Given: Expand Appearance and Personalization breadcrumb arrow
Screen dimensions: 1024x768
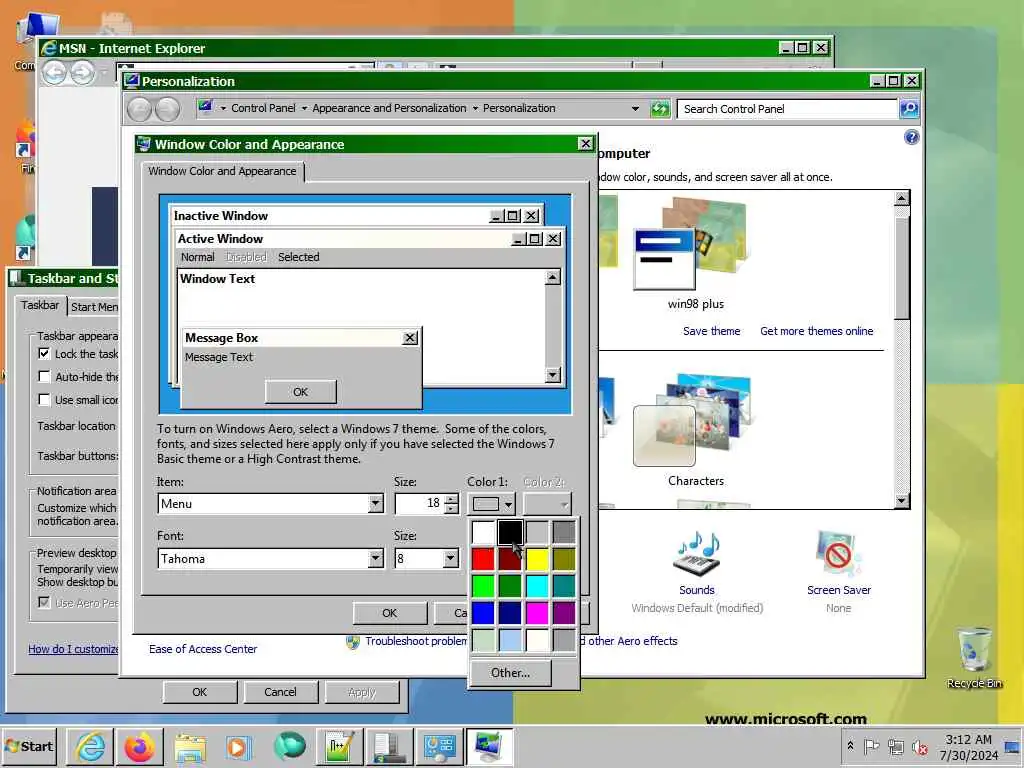Looking at the screenshot, I should coord(475,108).
